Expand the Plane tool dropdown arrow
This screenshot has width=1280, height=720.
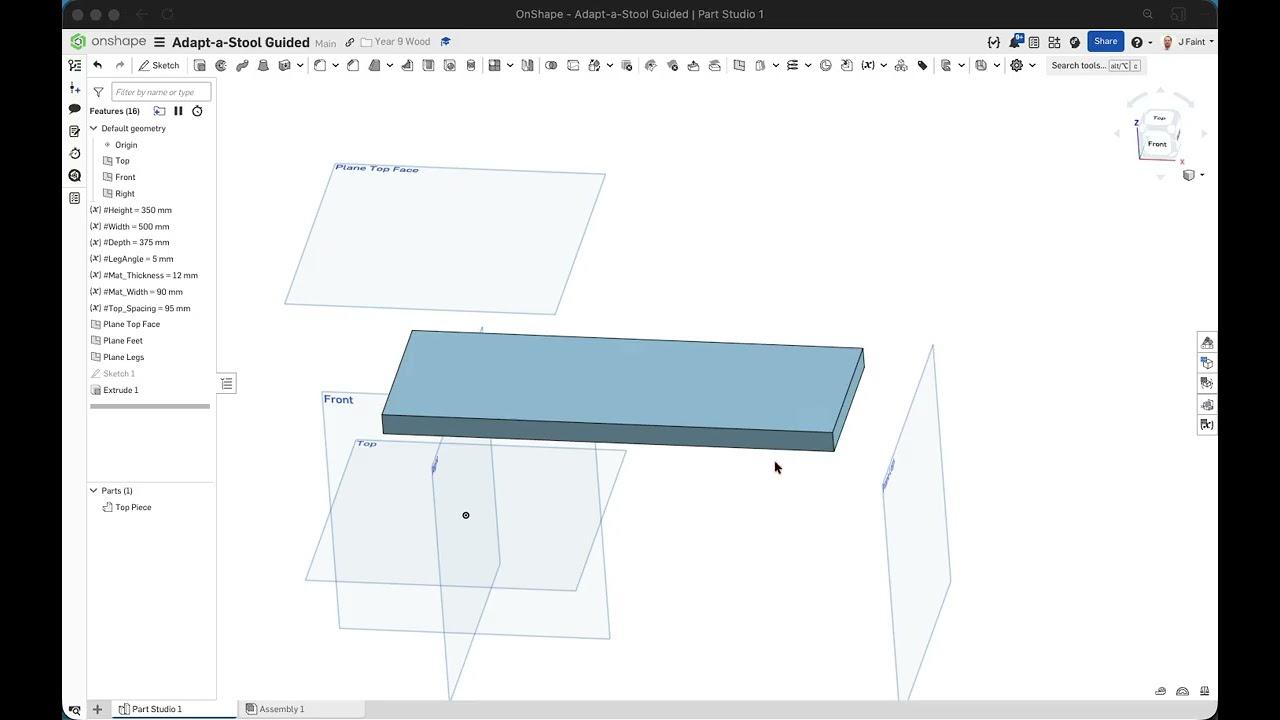(x=775, y=65)
